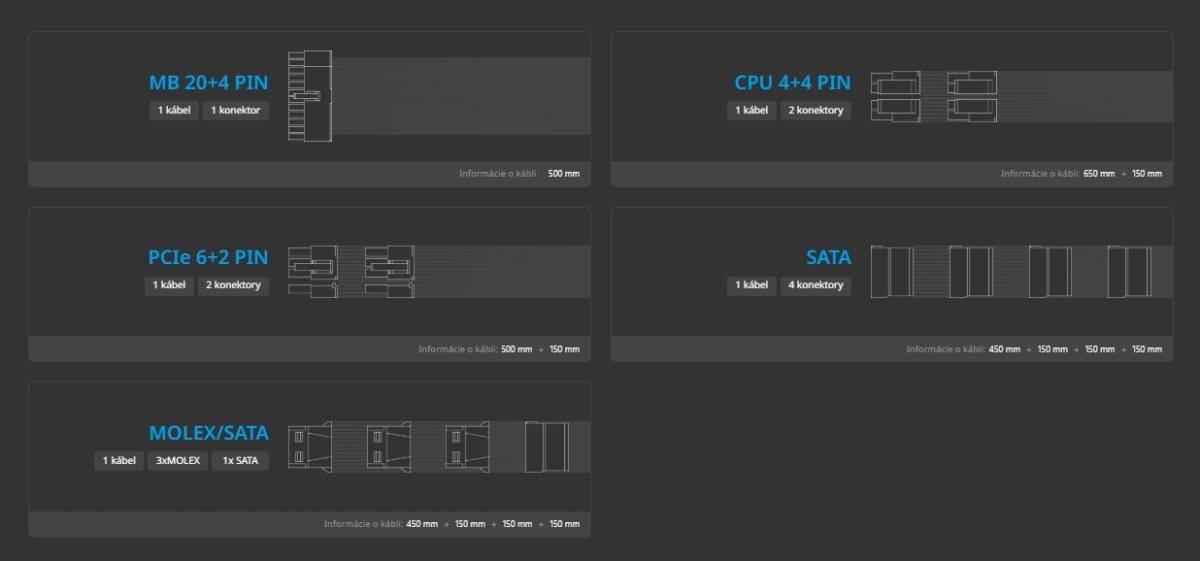Click the PCIe 6+2 PIN connector illustration
Image resolution: width=1200 pixels, height=561 pixels.
350,271
